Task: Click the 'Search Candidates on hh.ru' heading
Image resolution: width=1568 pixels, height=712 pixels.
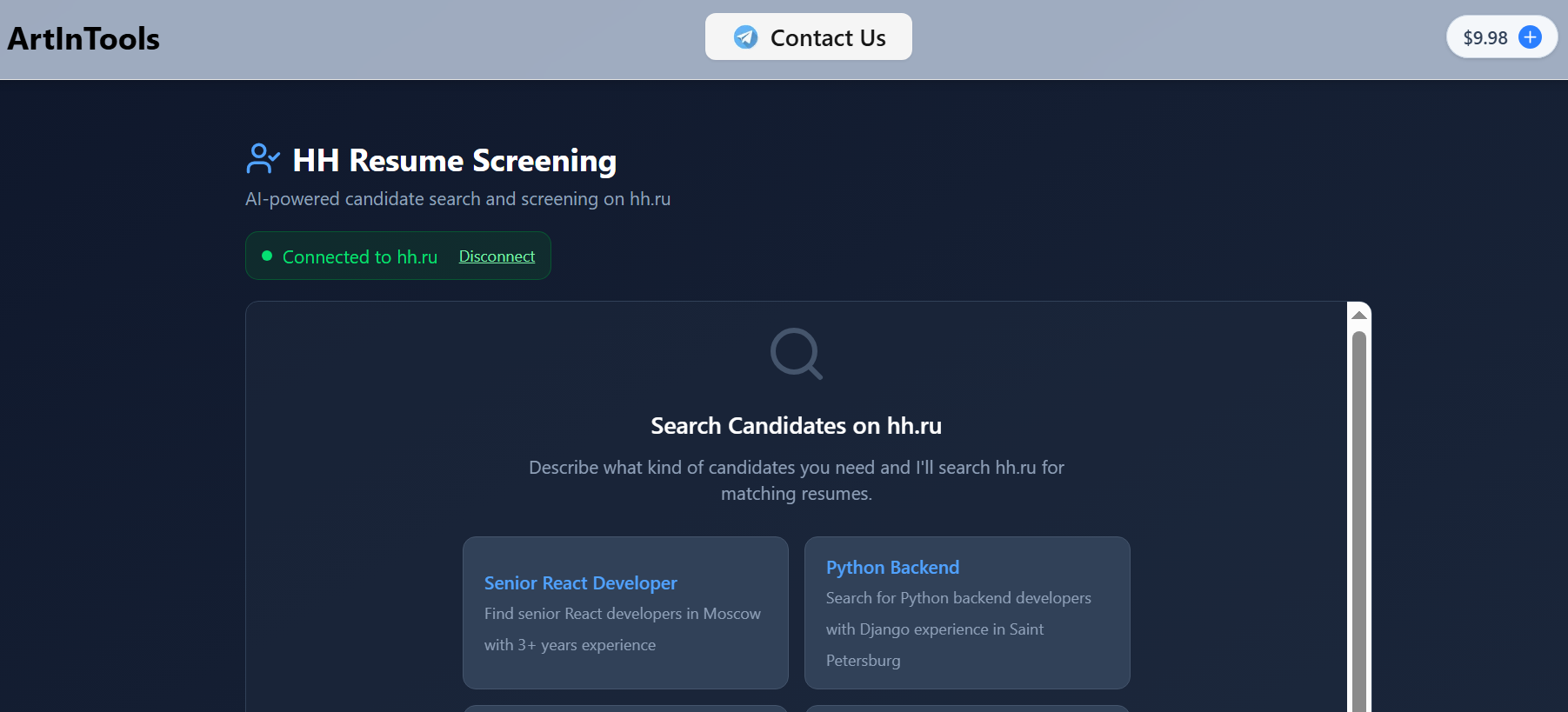Action: [x=796, y=426]
